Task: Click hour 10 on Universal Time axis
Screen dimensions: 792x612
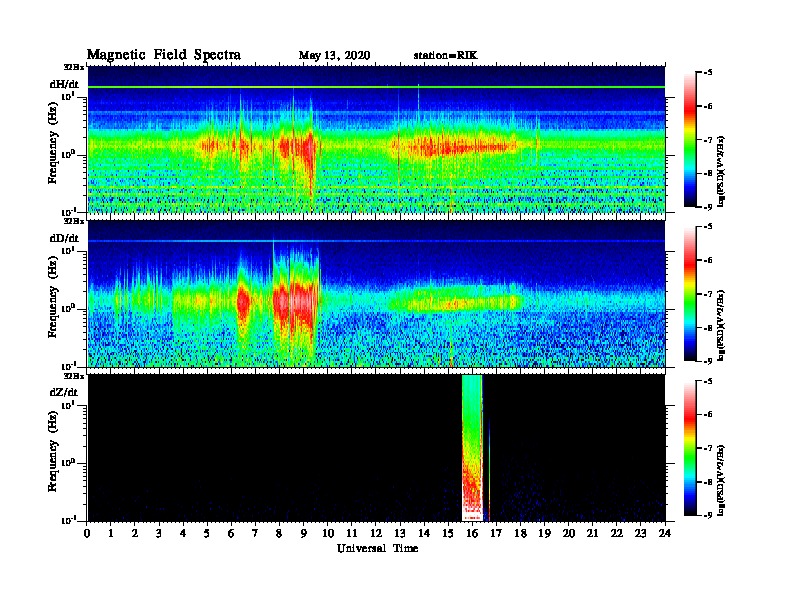Action: tap(328, 533)
